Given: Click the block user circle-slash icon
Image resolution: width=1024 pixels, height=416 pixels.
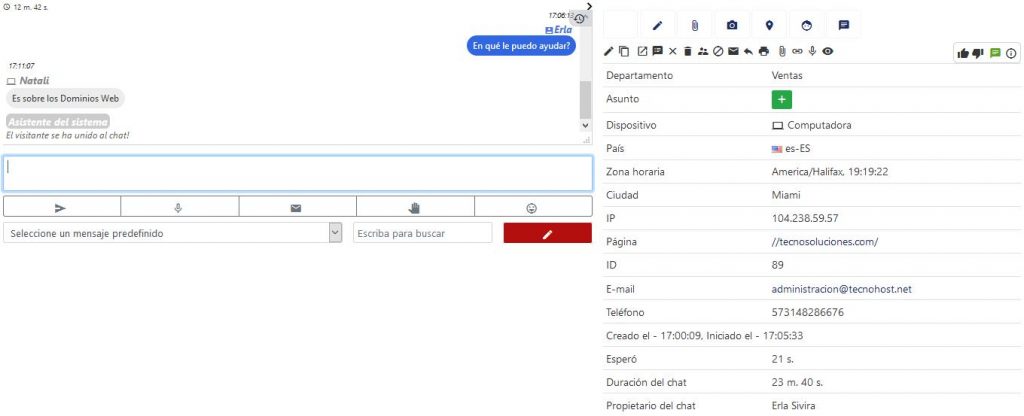Looking at the screenshot, I should coord(717,51).
